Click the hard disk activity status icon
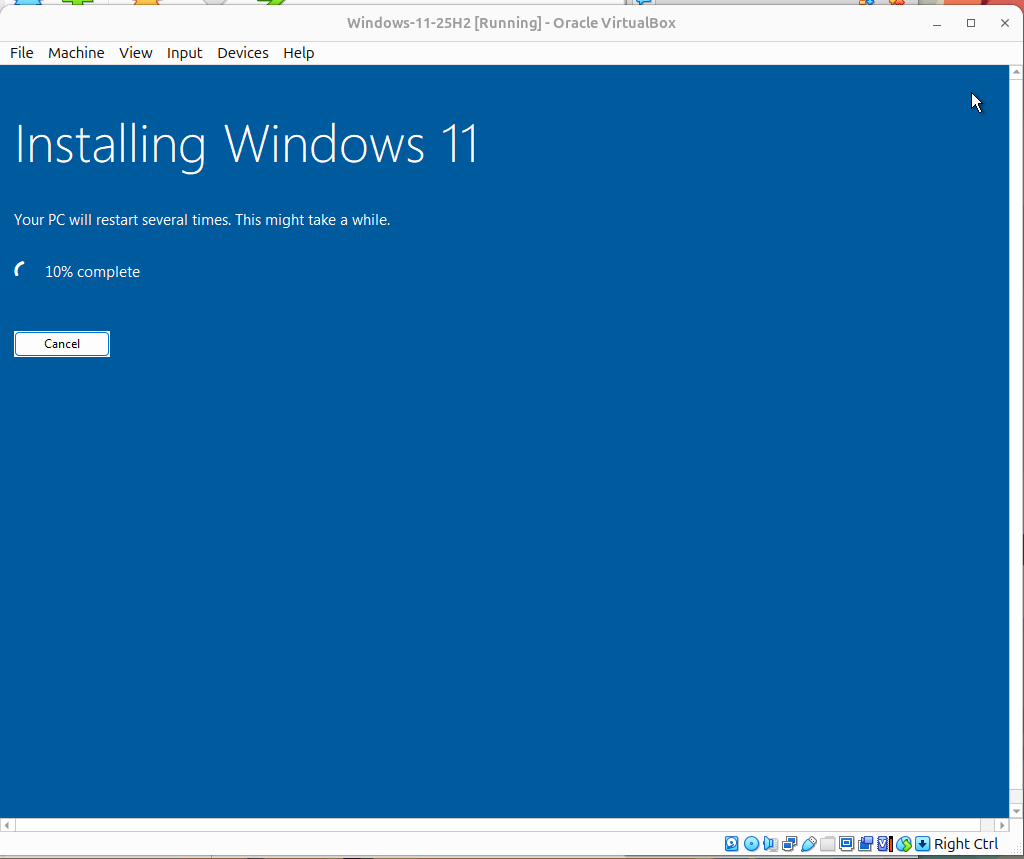 tap(731, 844)
